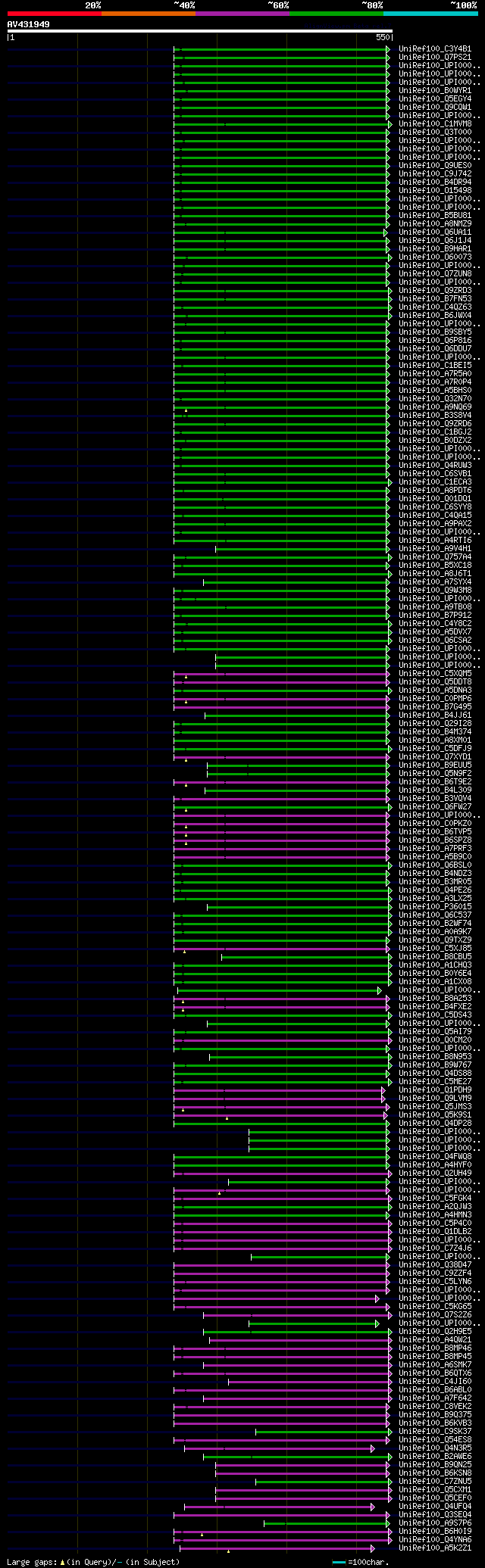Open hit UniRef100_C3Y4B1
Image resolution: width=485 pixels, height=1568 pixels.
[x=435, y=49]
